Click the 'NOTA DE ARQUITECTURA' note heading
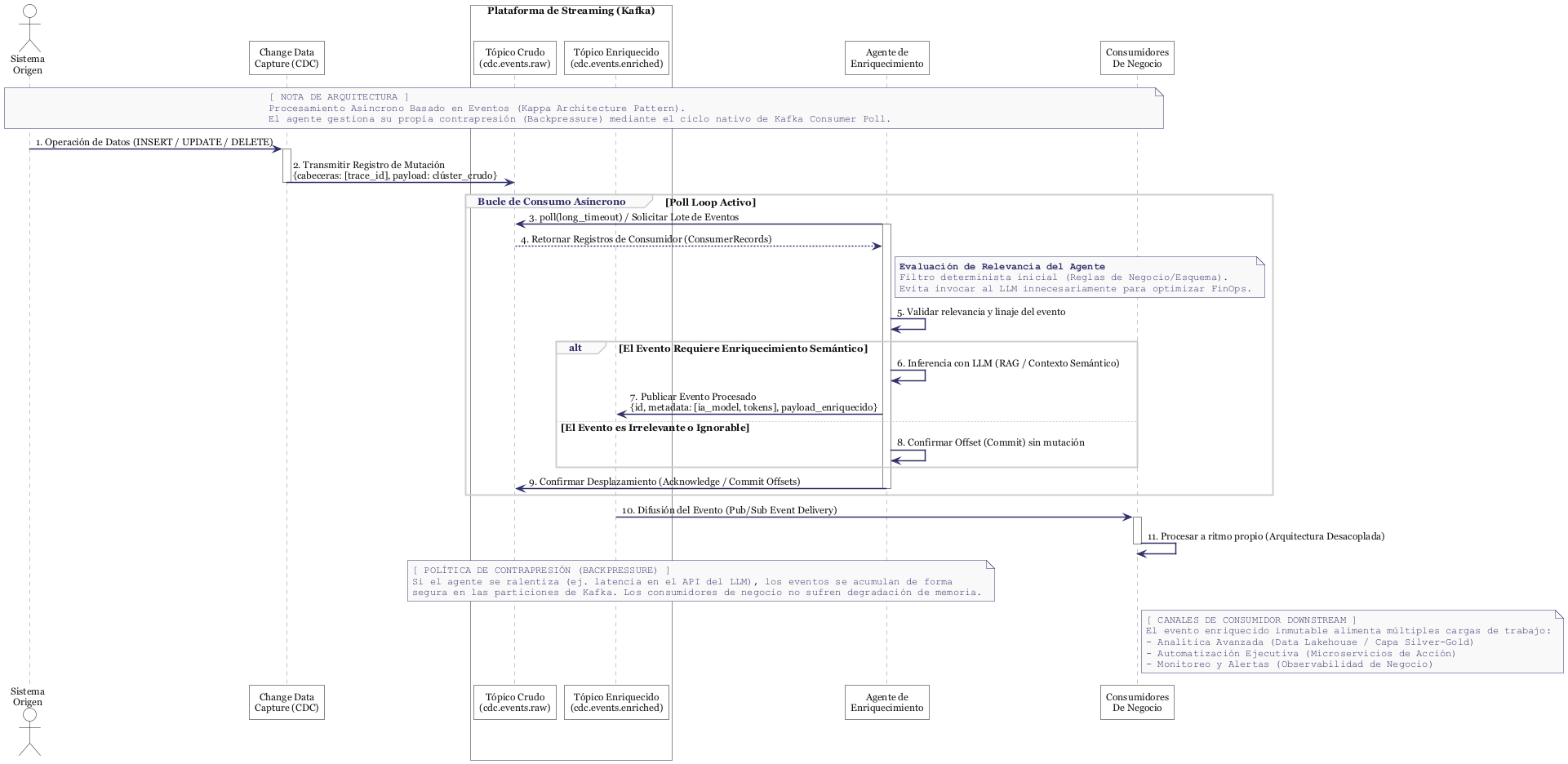Image resolution: width=1568 pixels, height=764 pixels. point(339,97)
